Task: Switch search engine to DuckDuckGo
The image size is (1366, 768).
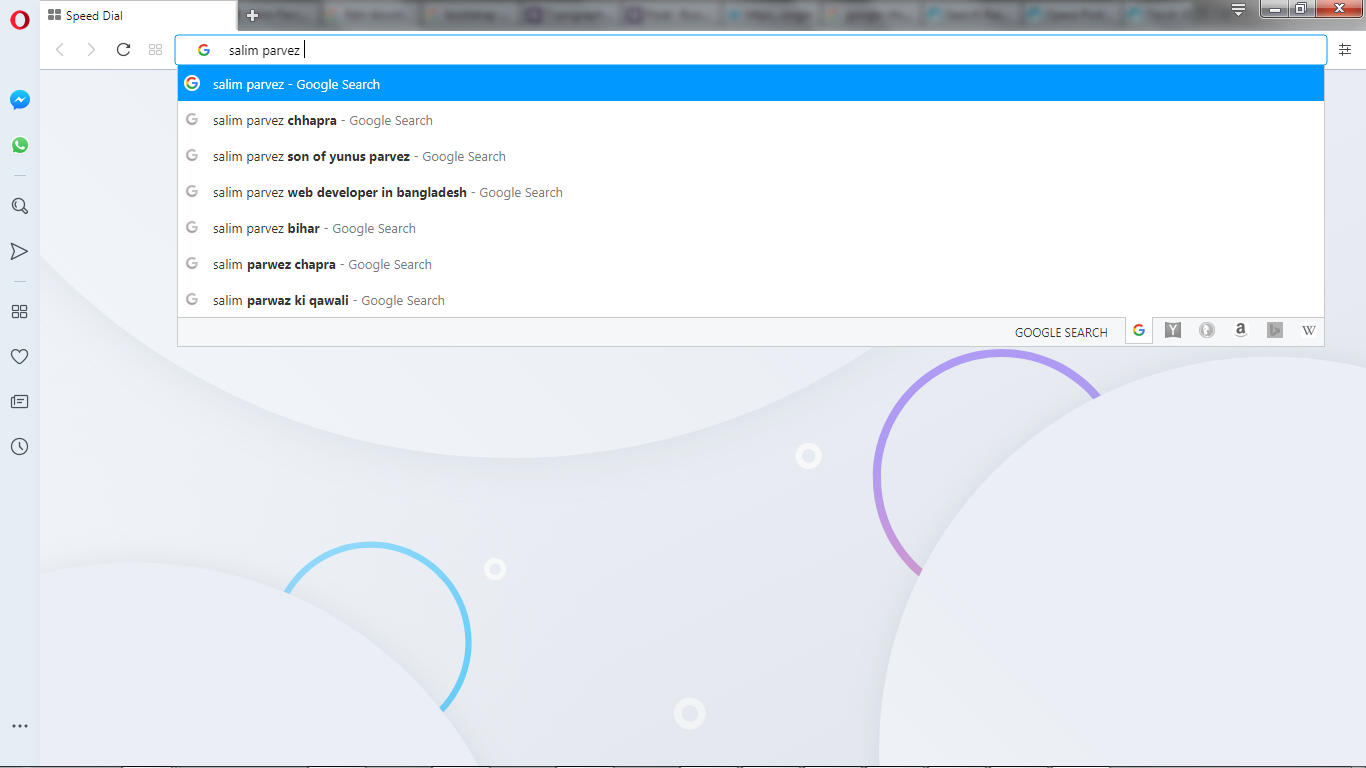Action: coord(1207,331)
